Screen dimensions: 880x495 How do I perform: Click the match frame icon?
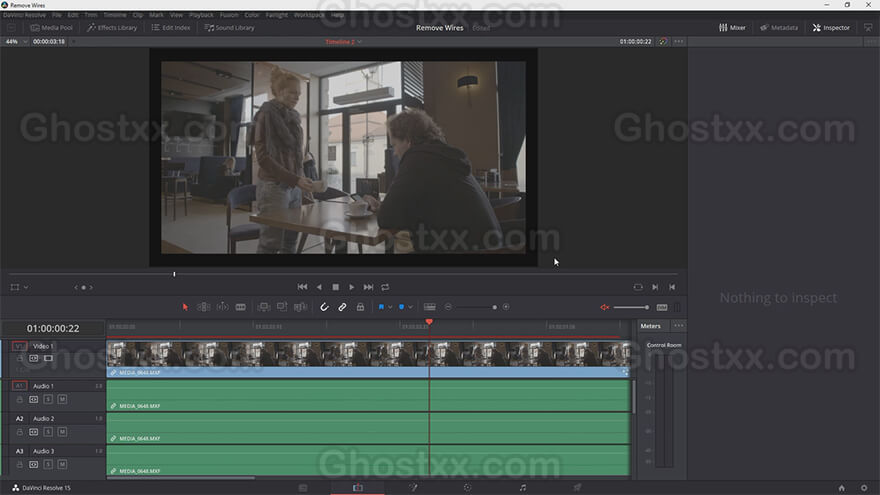[x=638, y=287]
